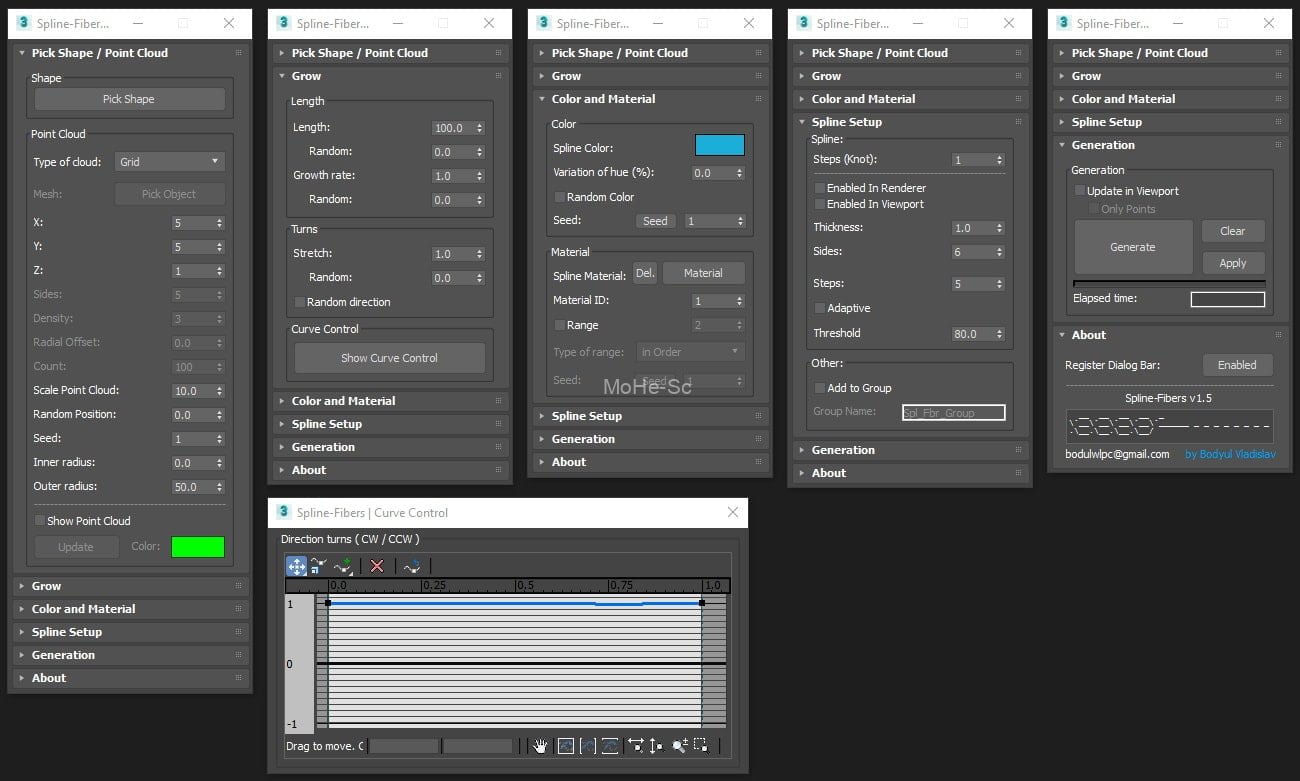Image resolution: width=1300 pixels, height=781 pixels.
Task: Enable the Show Point Cloud checkbox
Action: click(x=40, y=521)
